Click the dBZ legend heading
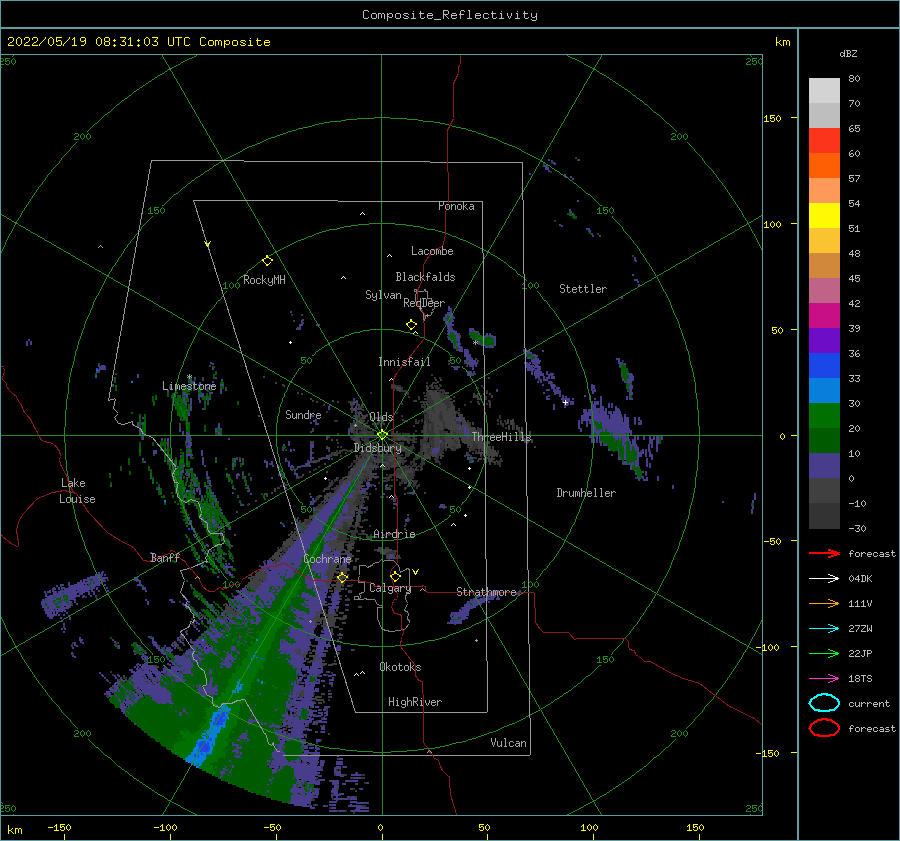900x841 pixels. (848, 53)
